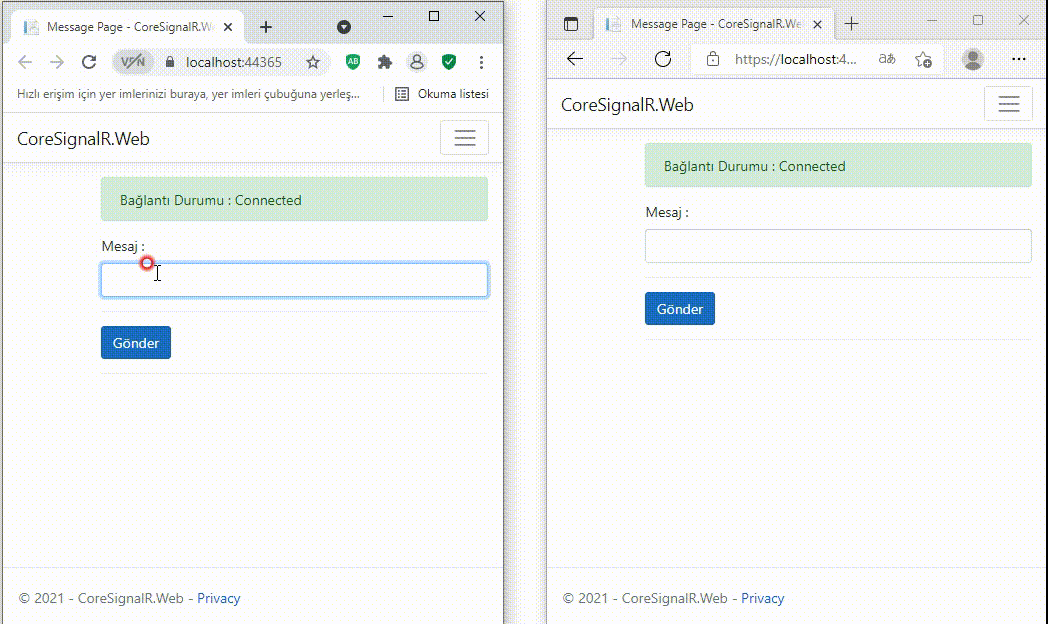Click Edge translate icon

point(887,59)
